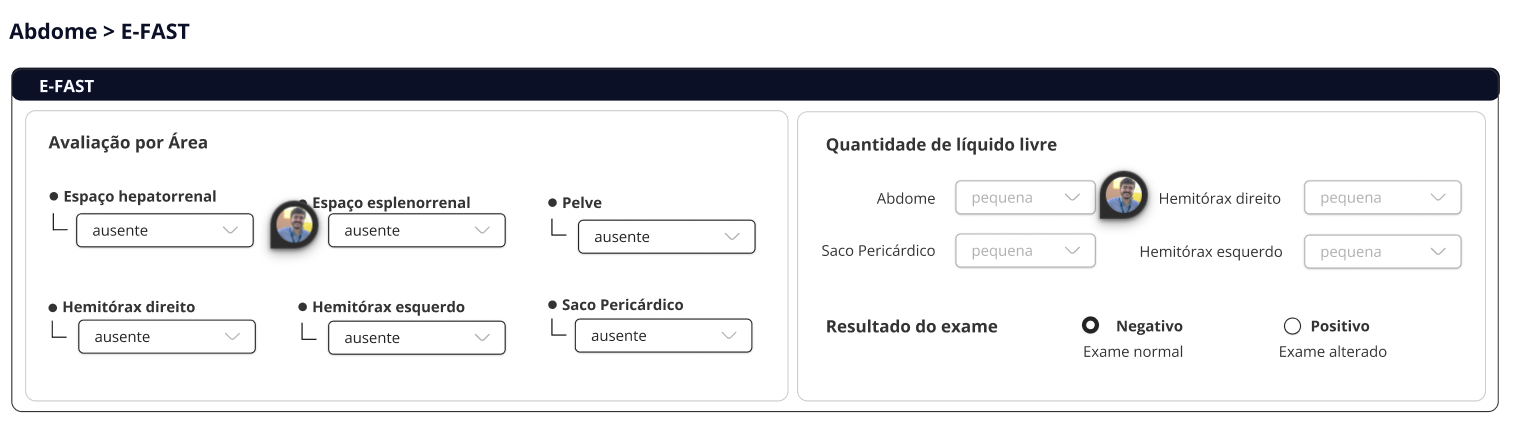Expand Saco Pericárdico quantity dropdown
The width and height of the screenshot is (1513, 430).
pos(1025,251)
